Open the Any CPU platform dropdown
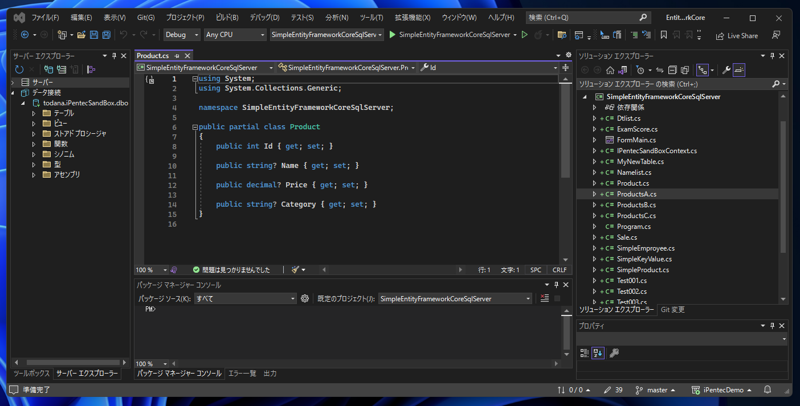The image size is (800, 406). [235, 35]
